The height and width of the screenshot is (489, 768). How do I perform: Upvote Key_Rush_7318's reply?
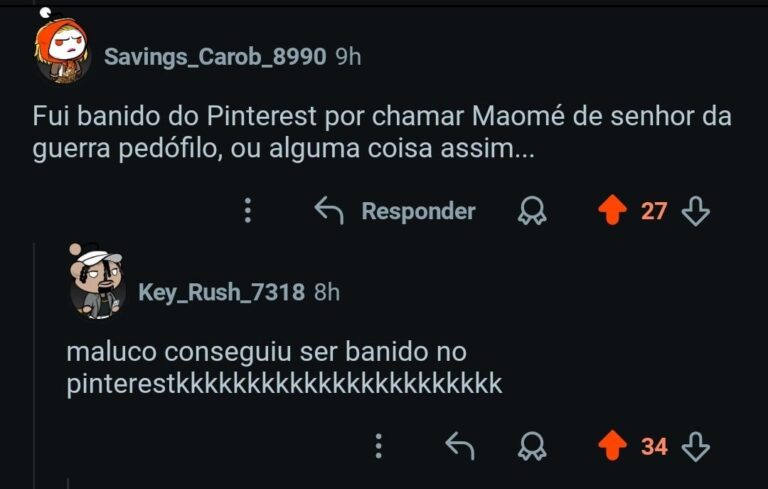click(x=611, y=446)
